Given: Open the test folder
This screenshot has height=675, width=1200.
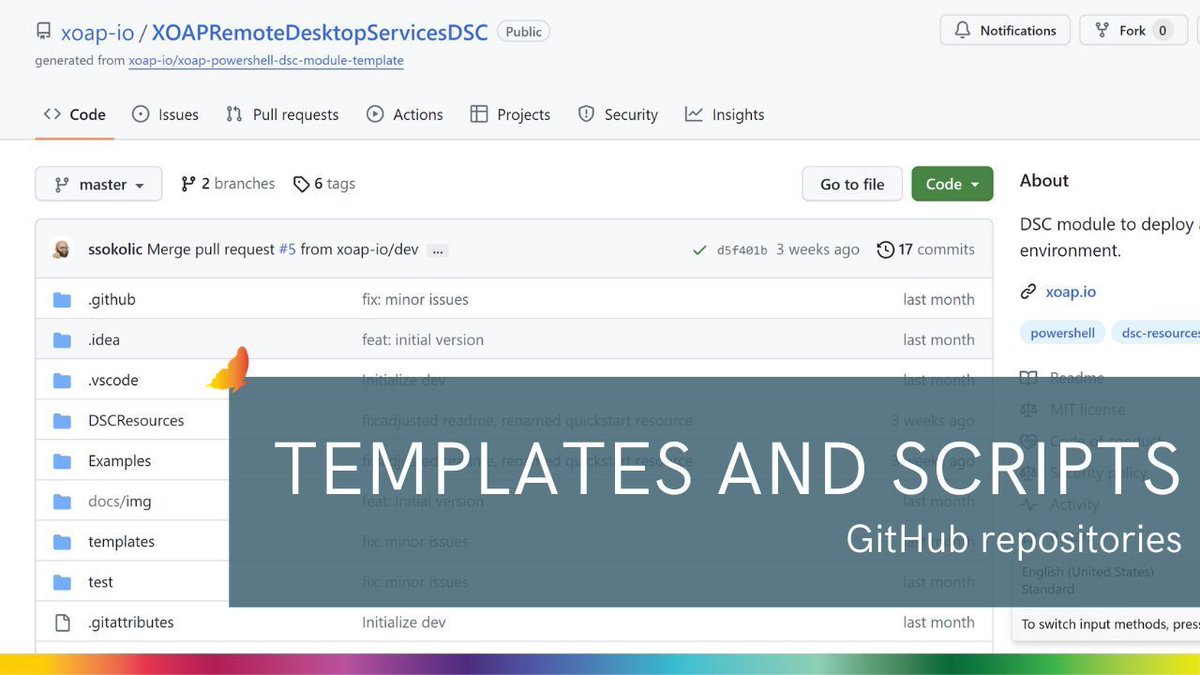Looking at the screenshot, I should click(101, 582).
